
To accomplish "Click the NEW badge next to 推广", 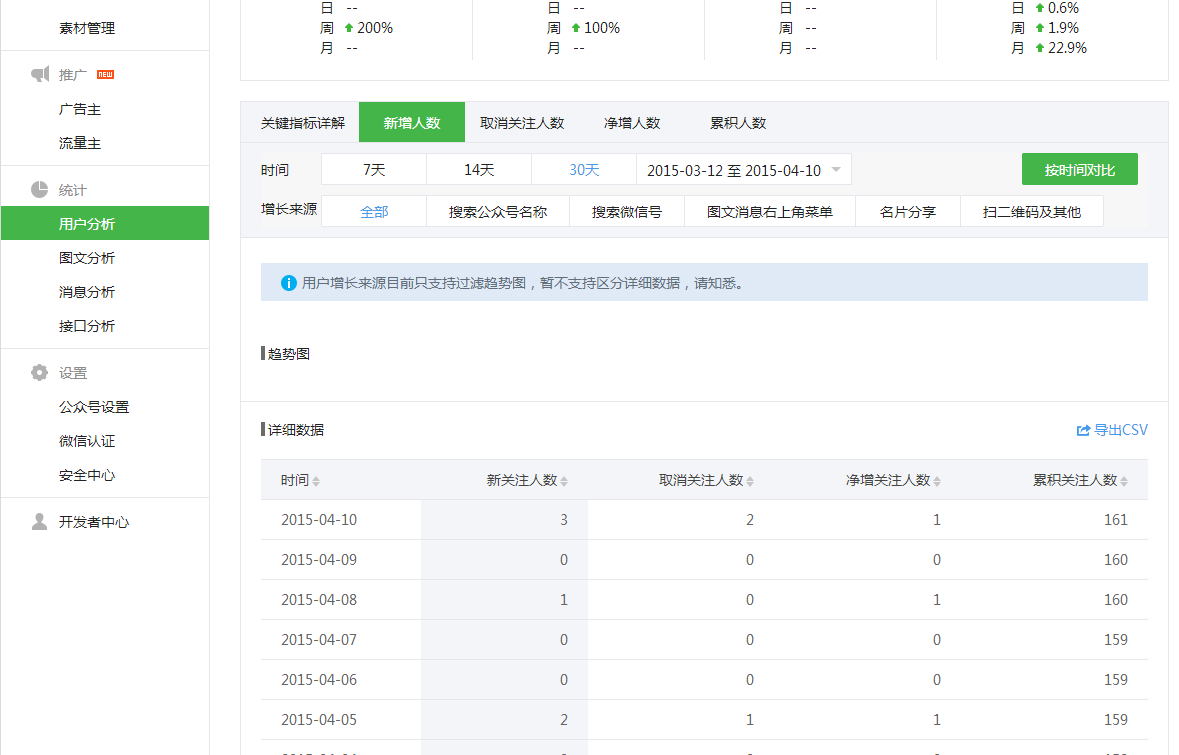I will coord(104,73).
